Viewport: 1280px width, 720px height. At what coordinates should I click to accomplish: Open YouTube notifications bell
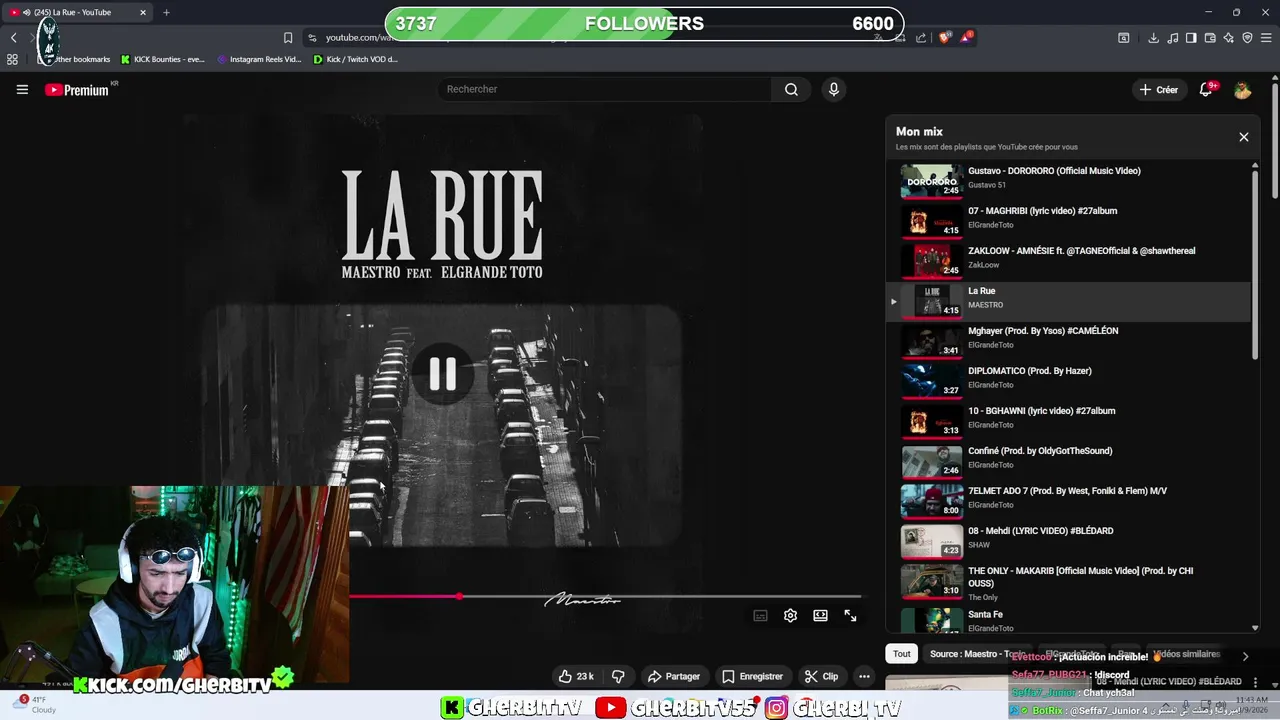1207,89
